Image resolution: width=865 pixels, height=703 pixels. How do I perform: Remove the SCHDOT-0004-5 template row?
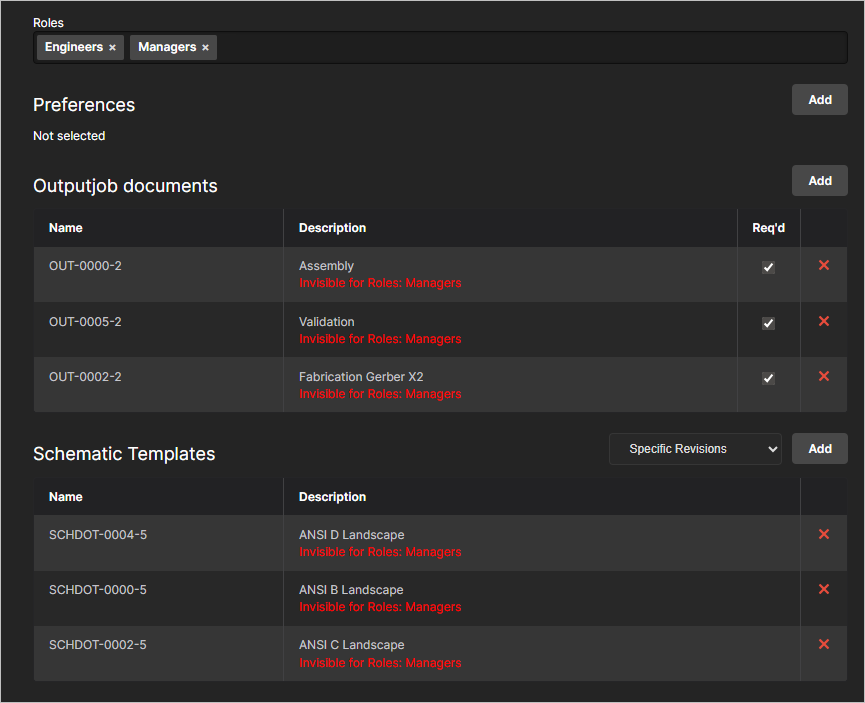[824, 534]
